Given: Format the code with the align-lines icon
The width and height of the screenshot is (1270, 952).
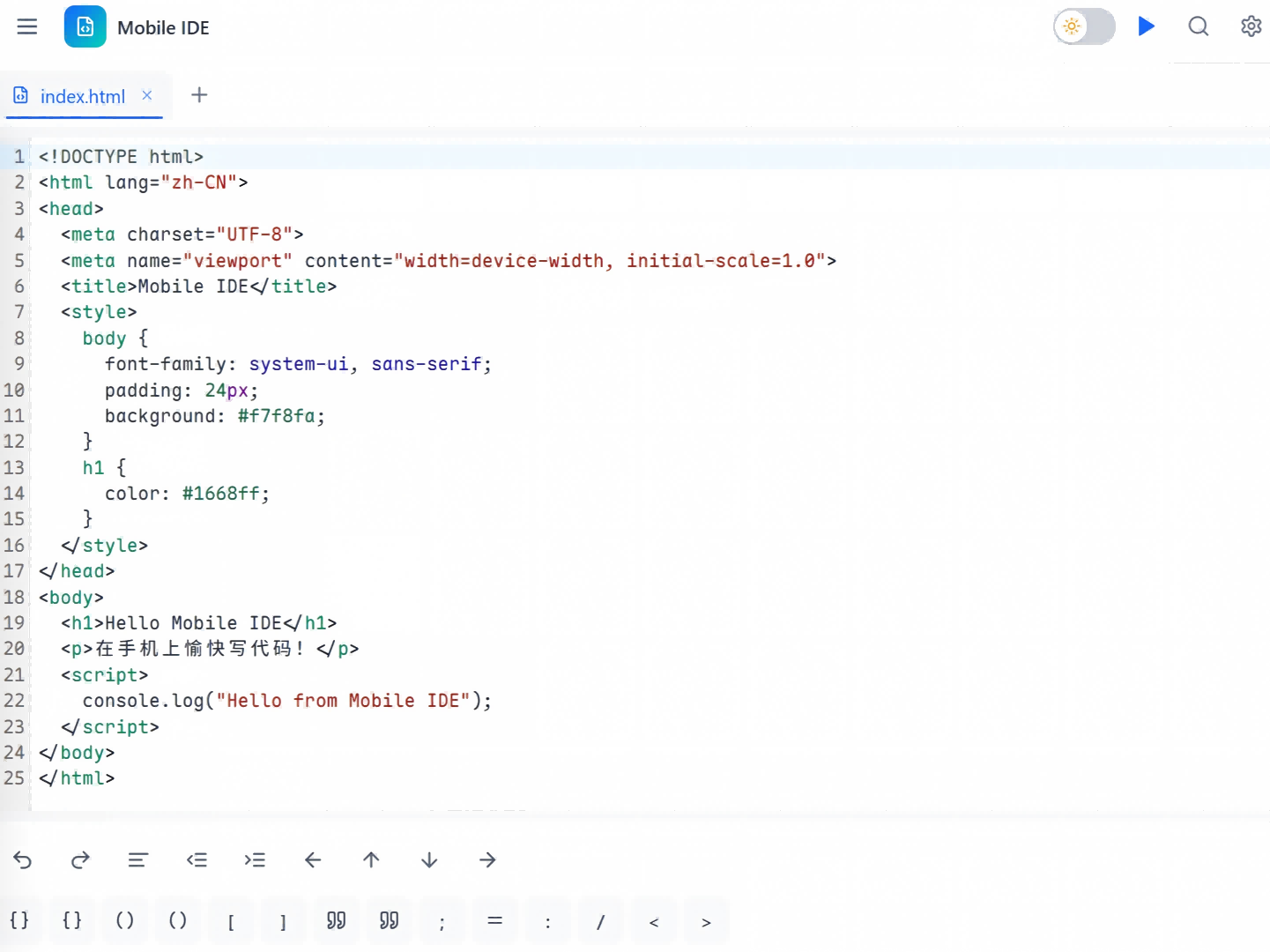Looking at the screenshot, I should (137, 859).
